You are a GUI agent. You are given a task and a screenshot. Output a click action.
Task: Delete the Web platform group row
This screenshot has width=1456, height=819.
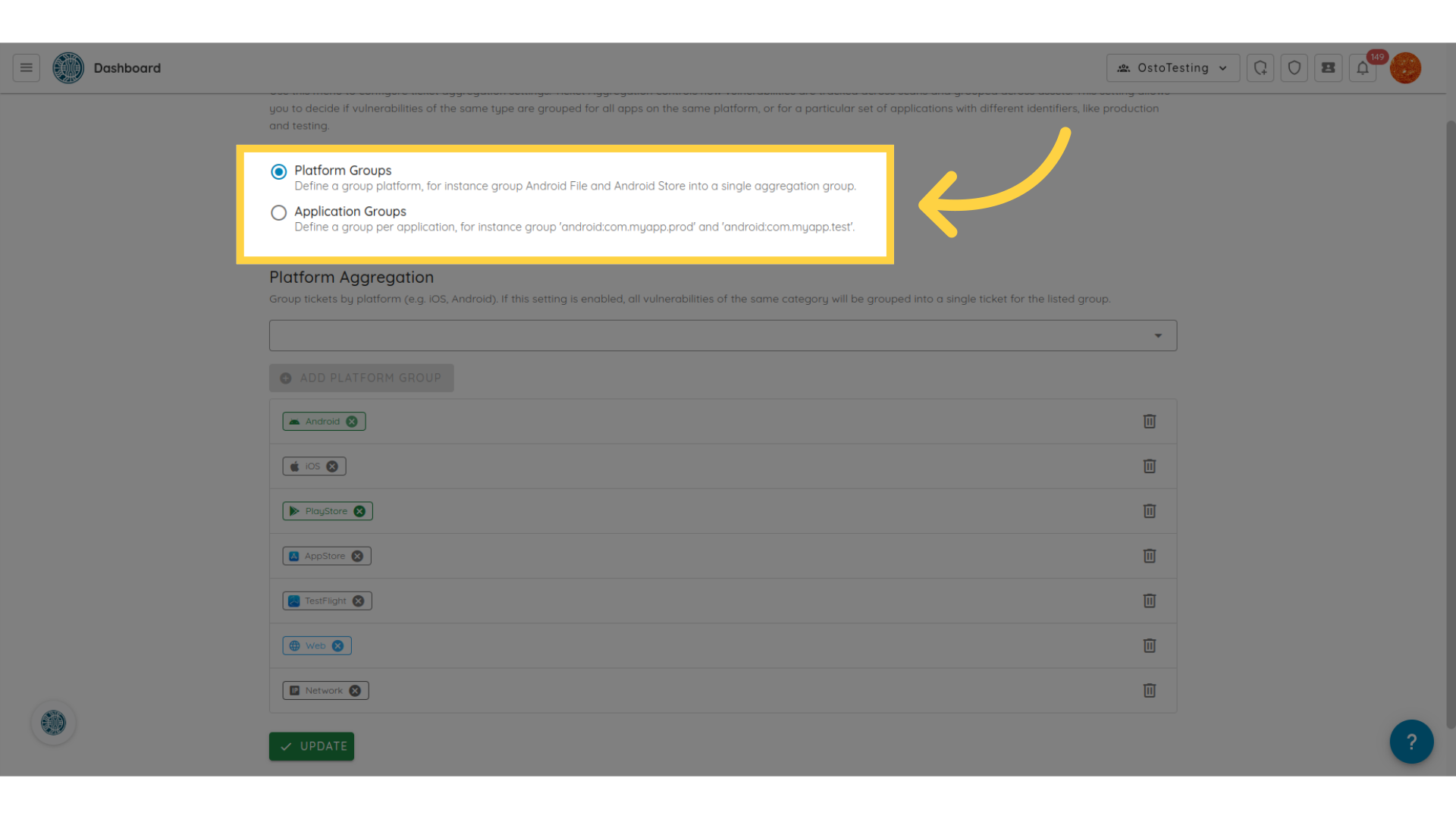[x=1150, y=646]
